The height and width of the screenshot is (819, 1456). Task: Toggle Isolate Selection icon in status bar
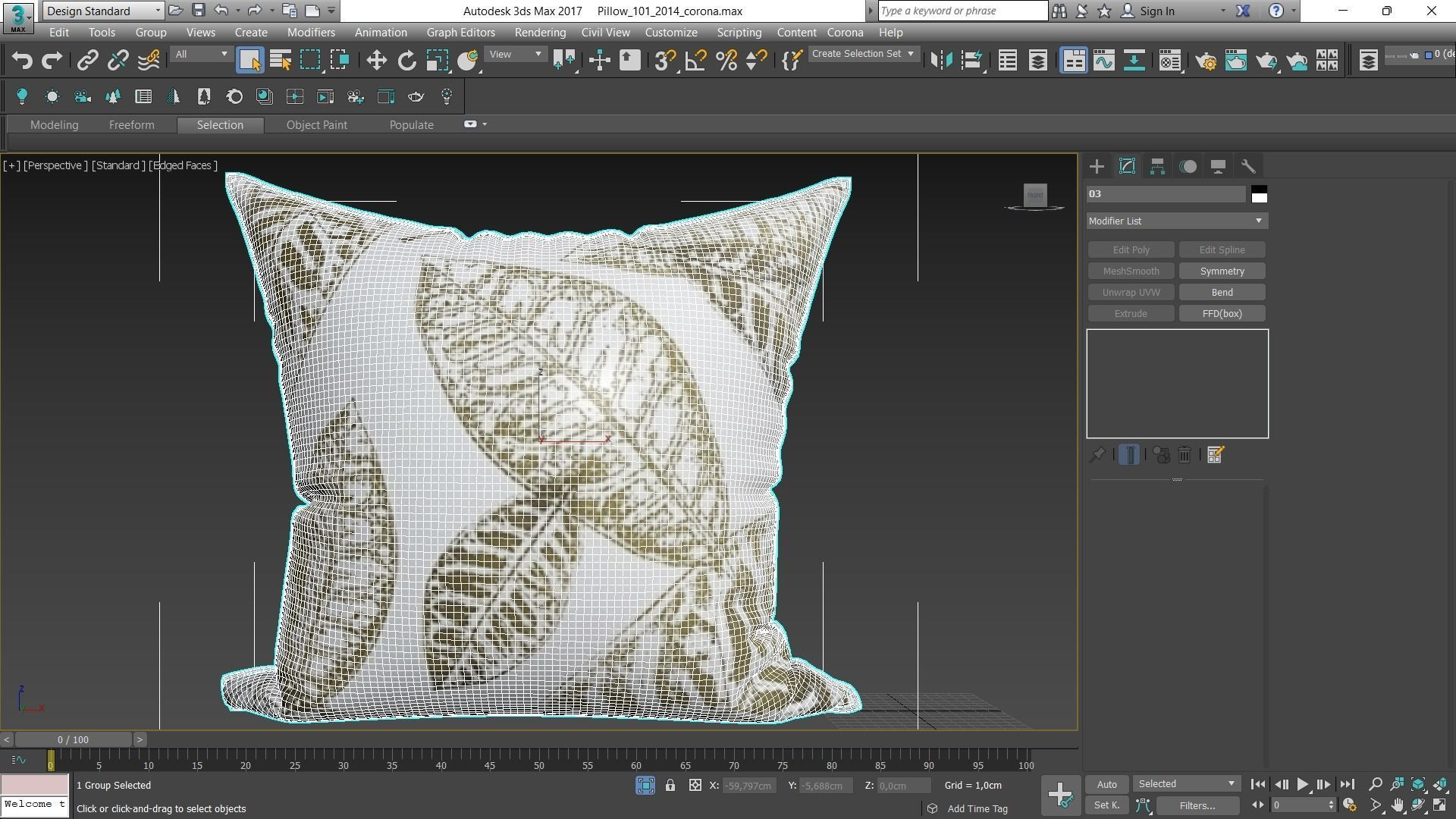(645, 786)
